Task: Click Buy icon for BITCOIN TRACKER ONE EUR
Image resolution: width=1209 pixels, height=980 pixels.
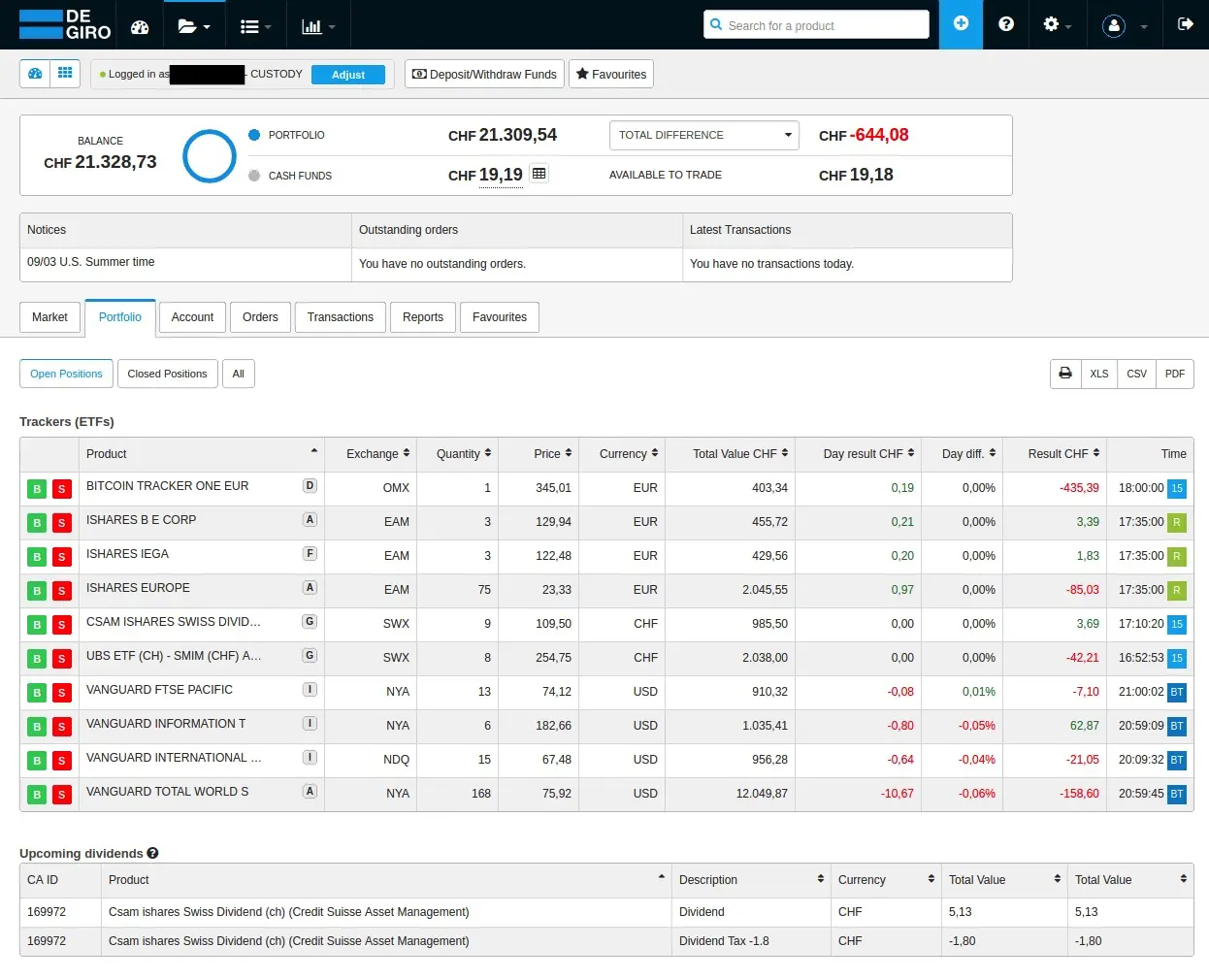Action: (x=37, y=489)
